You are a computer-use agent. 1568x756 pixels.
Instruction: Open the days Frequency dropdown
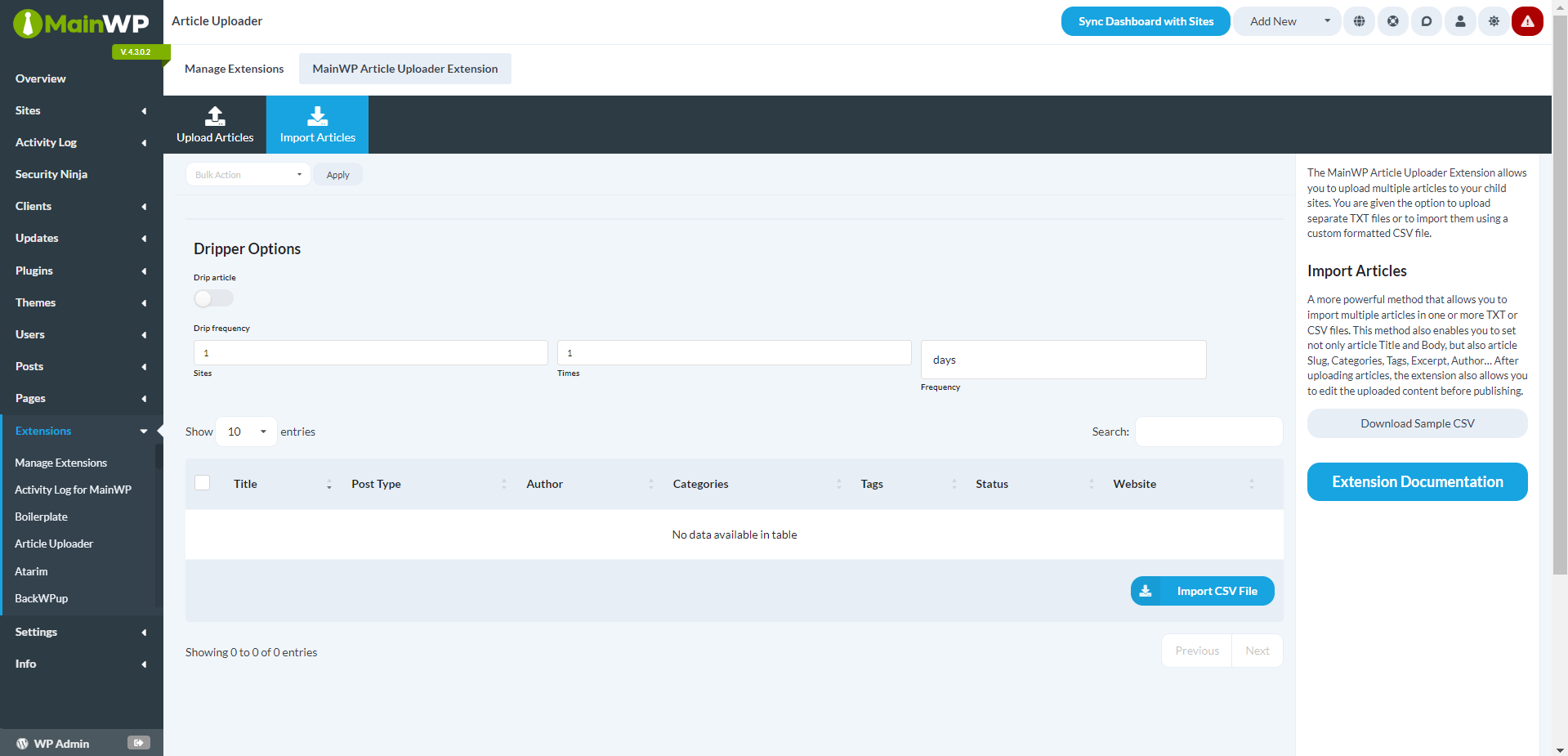1063,360
